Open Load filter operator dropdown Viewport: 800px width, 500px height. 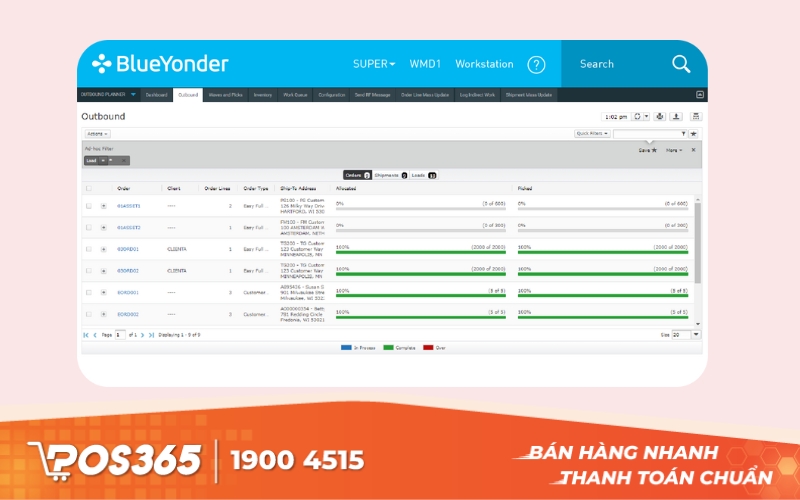[103, 161]
